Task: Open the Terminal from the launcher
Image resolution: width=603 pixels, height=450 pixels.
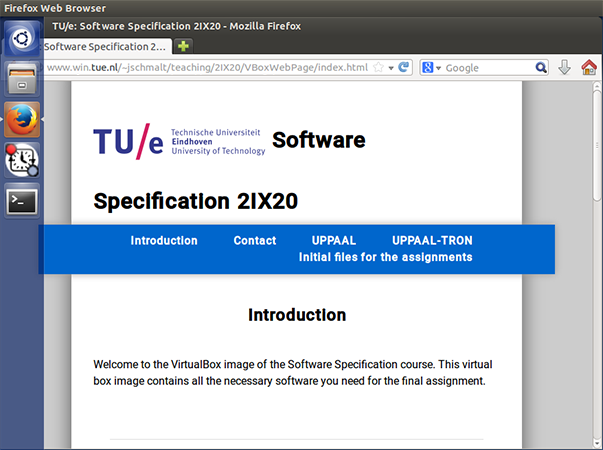Action: (x=21, y=200)
